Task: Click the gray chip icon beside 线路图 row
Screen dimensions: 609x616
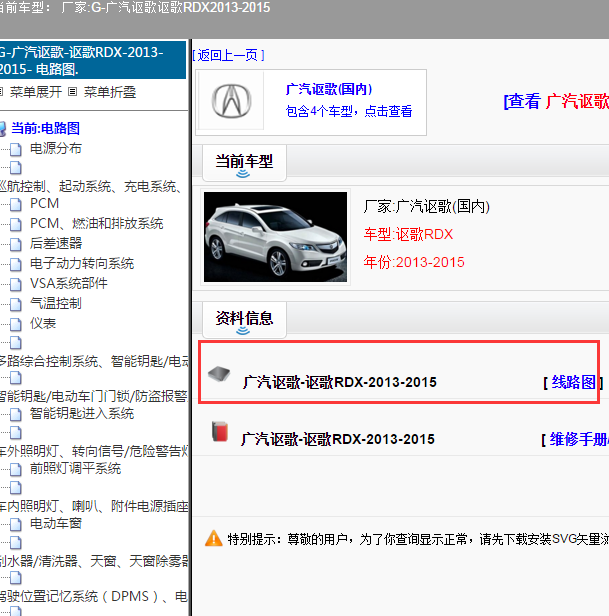Action: coord(219,374)
